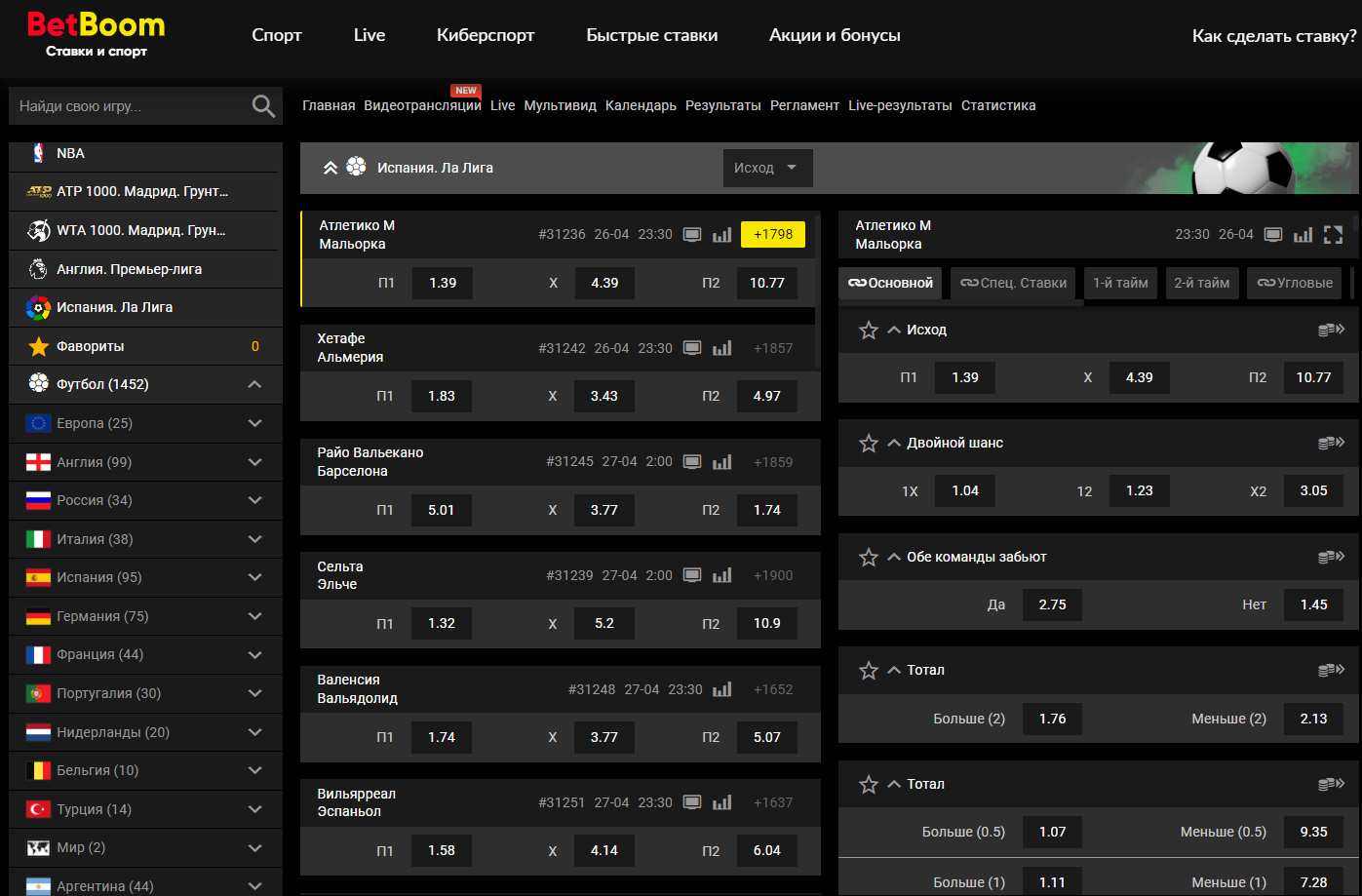This screenshot has width=1362, height=896.
Task: Click the double-chevron collapse icon beside Испания. Ла Лига
Action: click(331, 168)
